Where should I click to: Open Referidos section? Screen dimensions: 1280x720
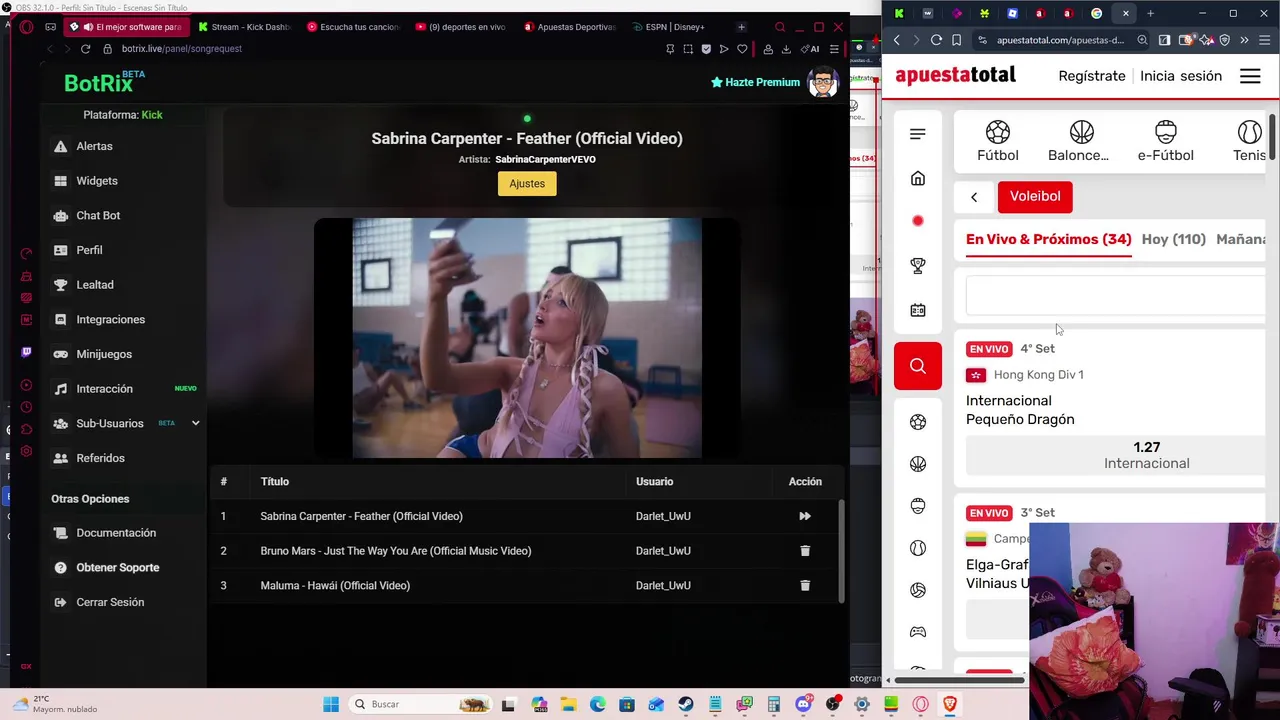point(100,458)
